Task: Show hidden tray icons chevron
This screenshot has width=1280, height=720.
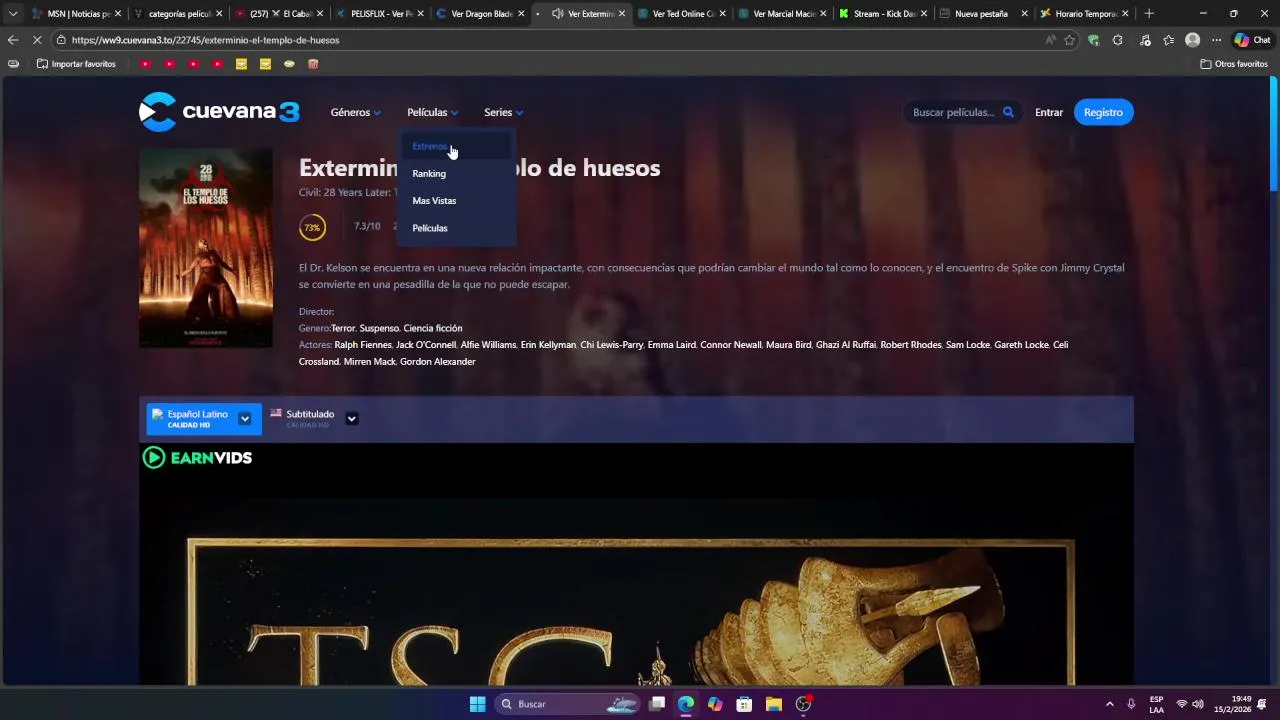Action: (1109, 704)
